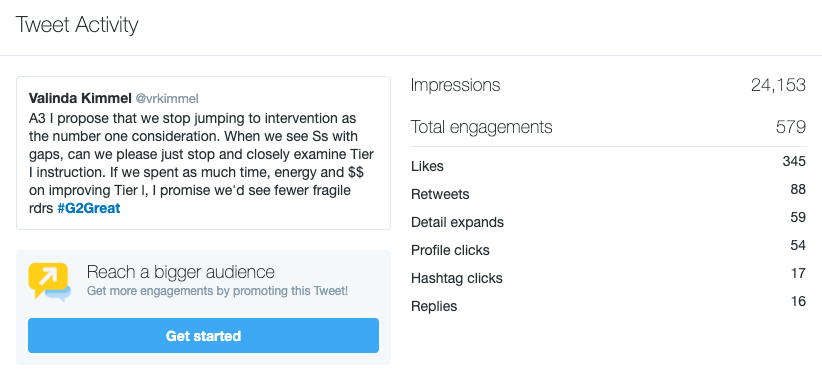Click the tweet text body
Image resolution: width=822 pixels, height=374 pixels.
pos(201,163)
